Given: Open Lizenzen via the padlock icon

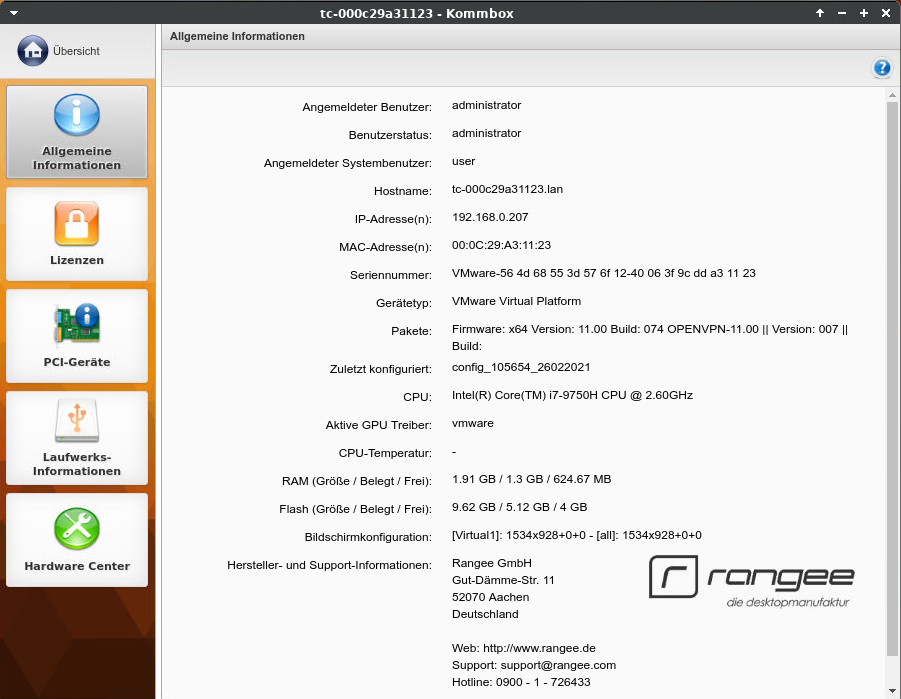Looking at the screenshot, I should tap(77, 223).
